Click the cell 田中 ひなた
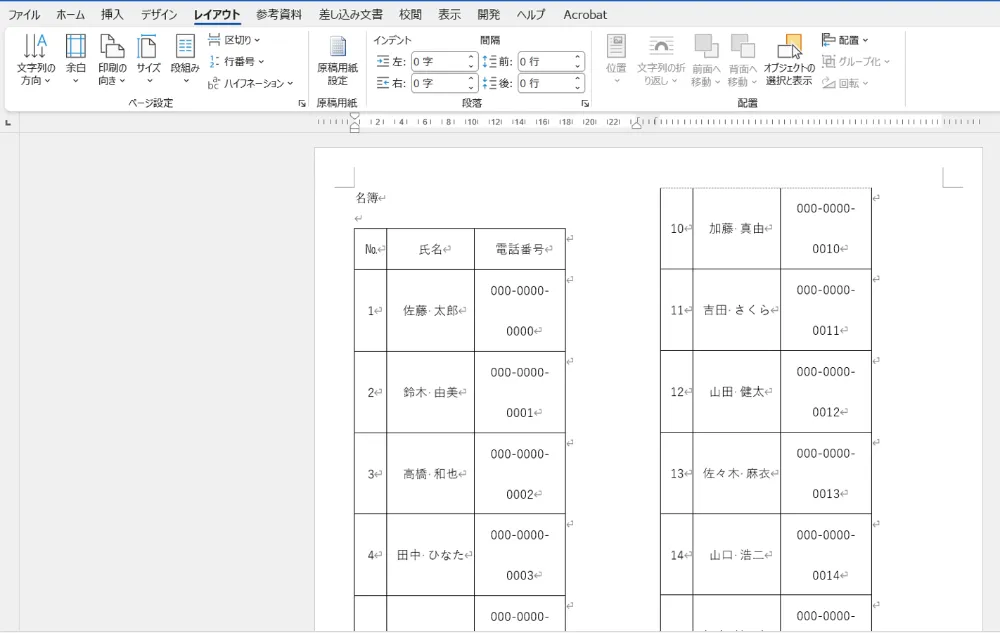This screenshot has width=1000, height=633. pos(430,555)
